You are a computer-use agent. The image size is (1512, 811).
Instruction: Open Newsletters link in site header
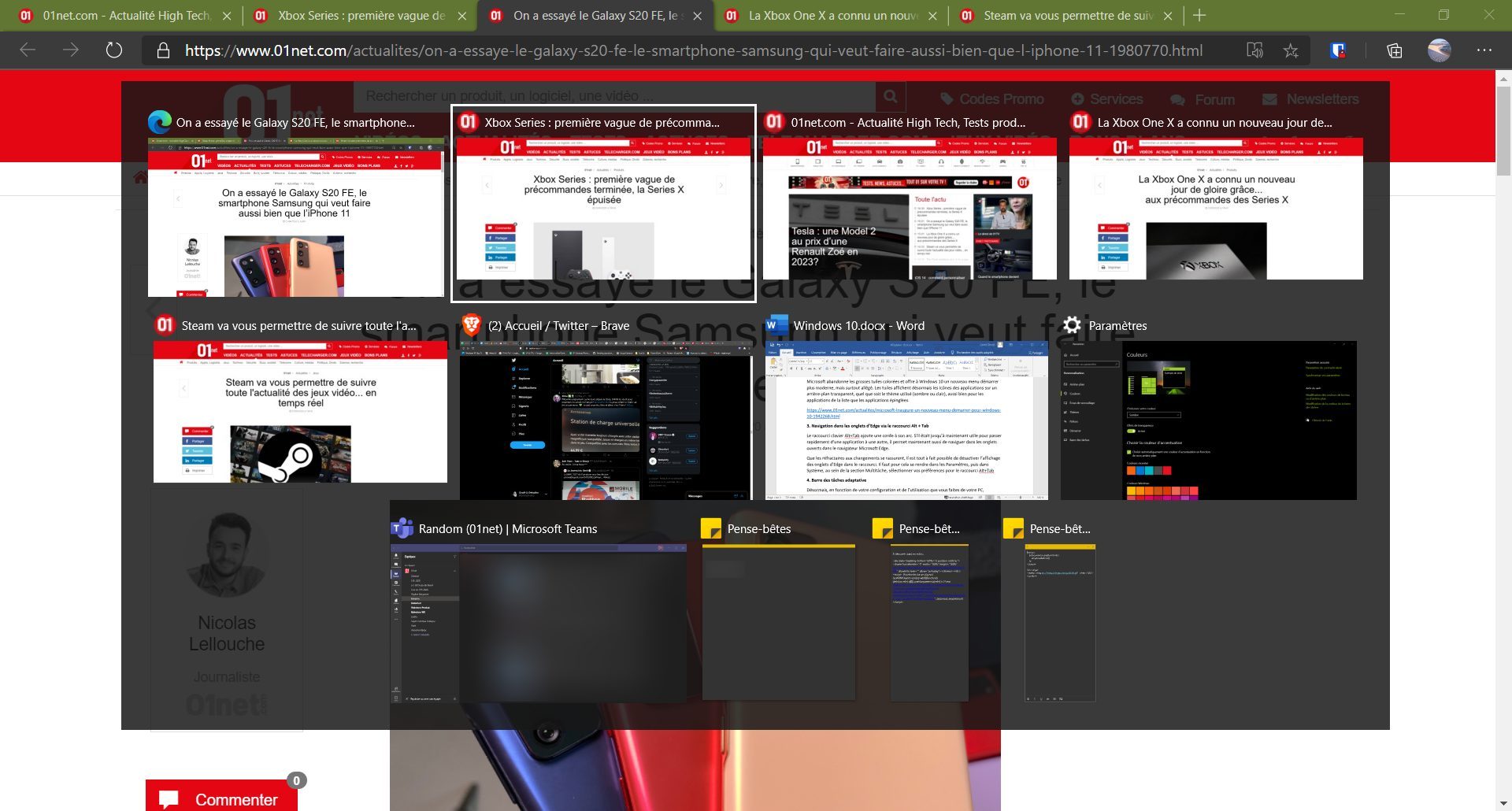pyautogui.click(x=1310, y=99)
